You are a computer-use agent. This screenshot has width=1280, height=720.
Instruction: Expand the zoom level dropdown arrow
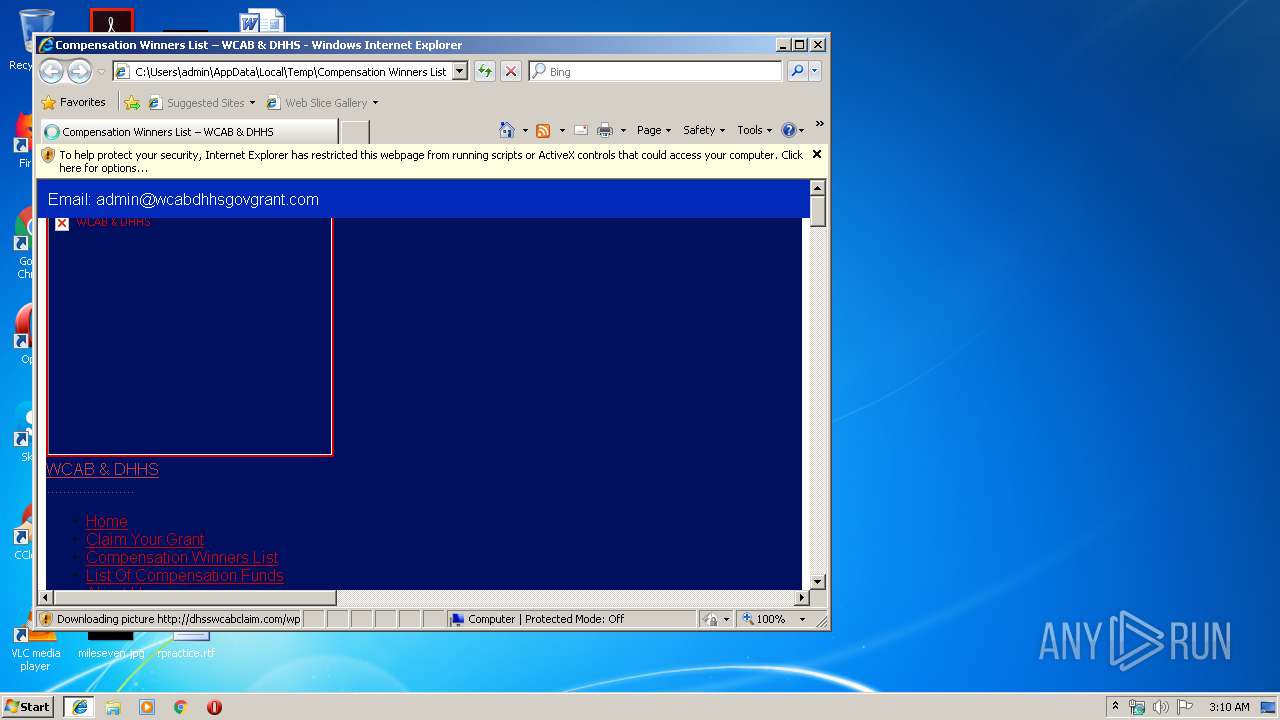point(802,619)
